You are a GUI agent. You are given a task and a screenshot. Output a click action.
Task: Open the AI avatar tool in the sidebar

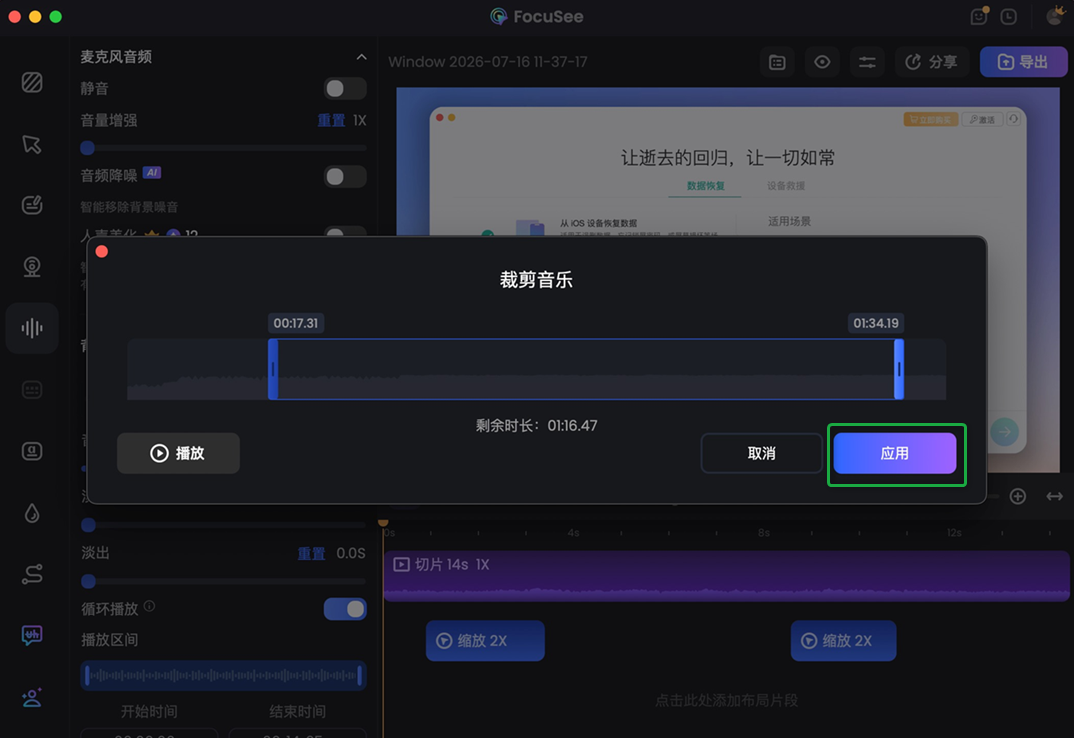coord(32,698)
